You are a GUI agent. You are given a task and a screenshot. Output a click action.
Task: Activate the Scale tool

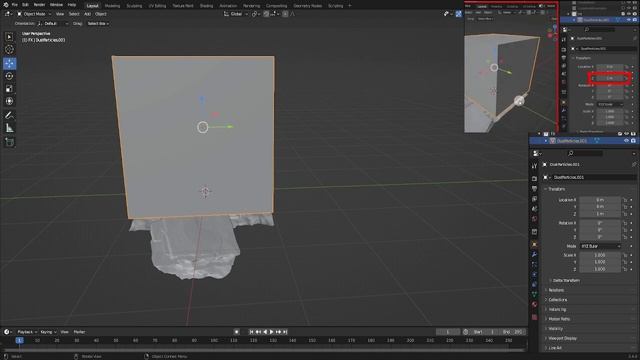tap(9, 89)
